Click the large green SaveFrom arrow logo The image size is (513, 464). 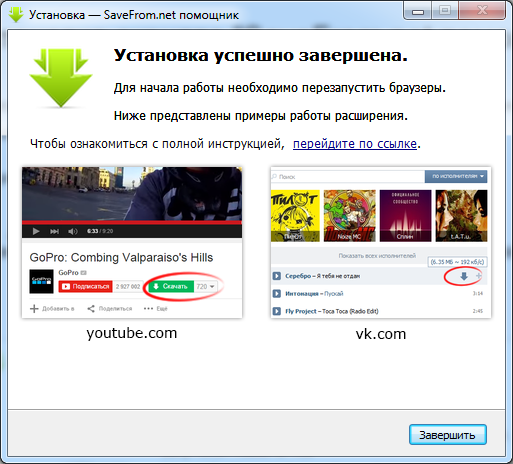pyautogui.click(x=61, y=78)
